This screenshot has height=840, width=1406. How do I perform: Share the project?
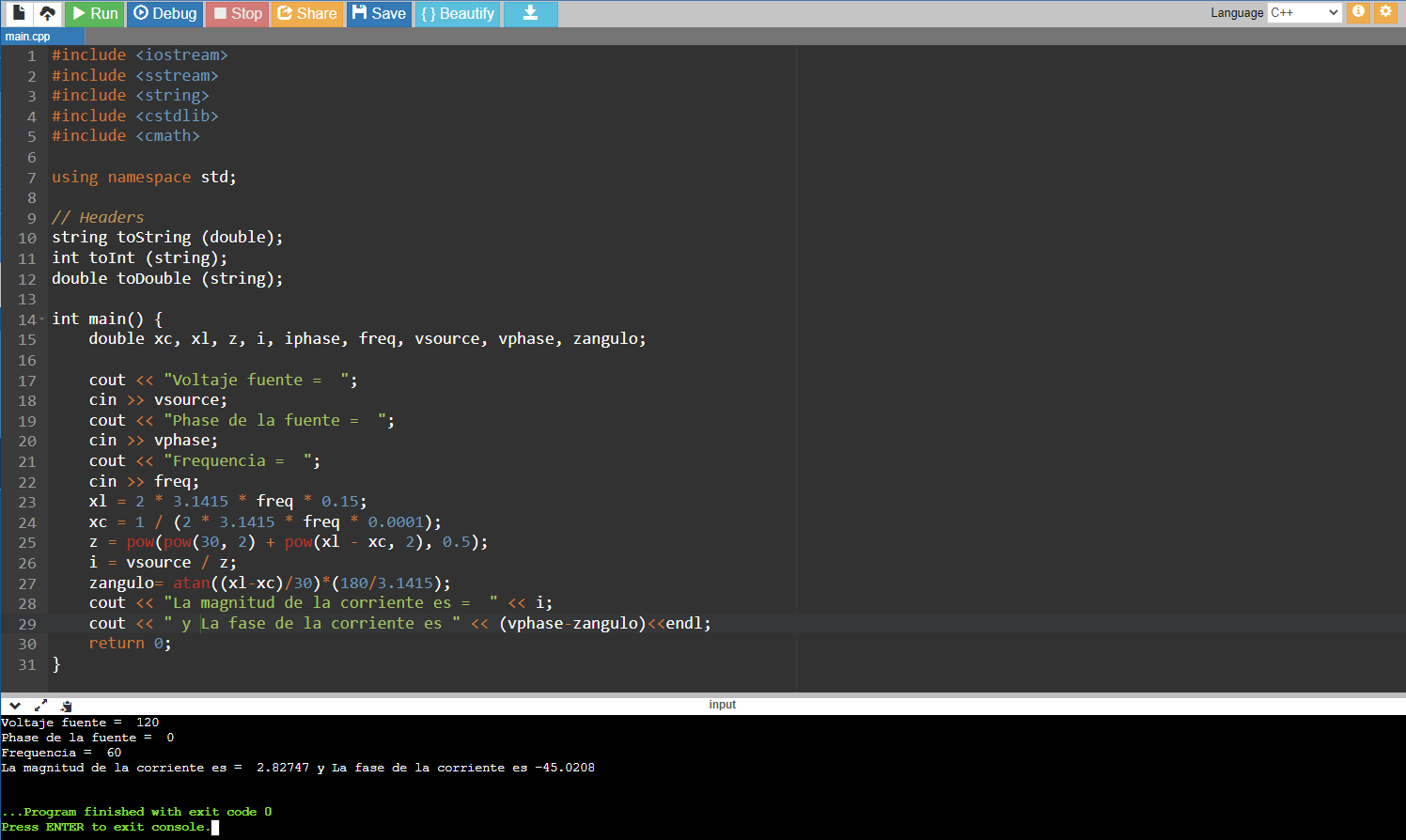tap(306, 14)
